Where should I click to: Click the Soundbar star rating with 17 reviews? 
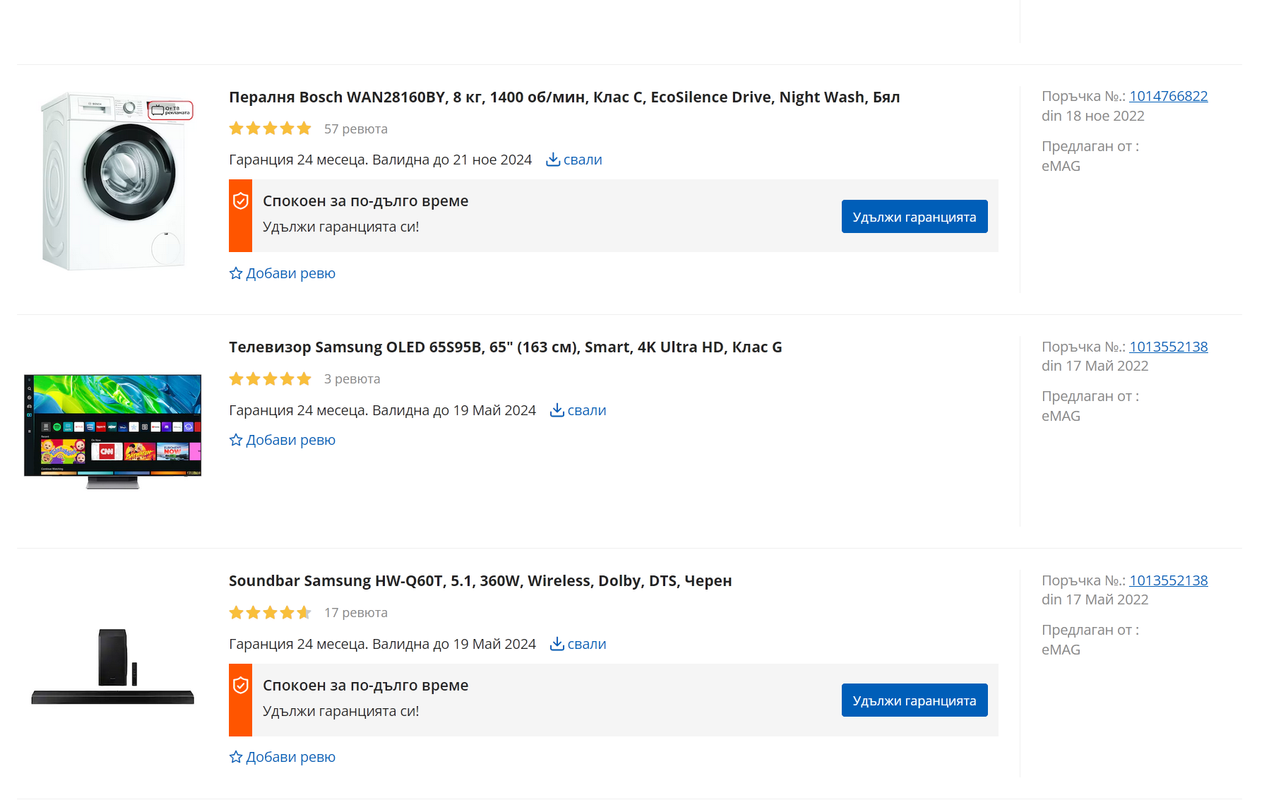[x=270, y=612]
